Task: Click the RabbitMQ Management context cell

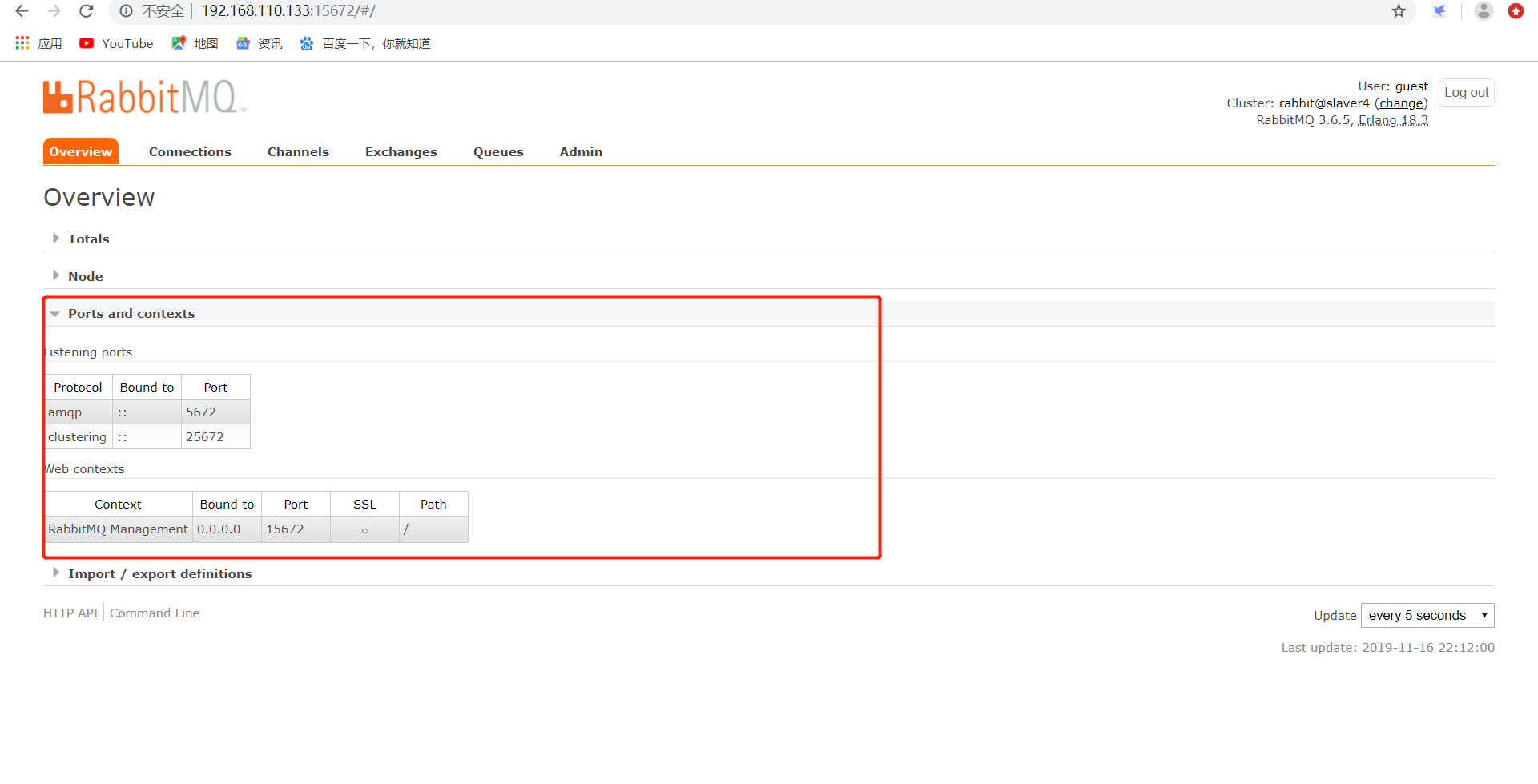Action: pyautogui.click(x=119, y=529)
